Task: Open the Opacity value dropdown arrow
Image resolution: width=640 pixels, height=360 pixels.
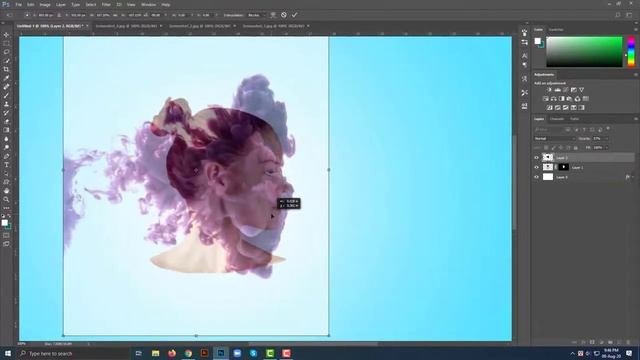Action: tap(606, 139)
